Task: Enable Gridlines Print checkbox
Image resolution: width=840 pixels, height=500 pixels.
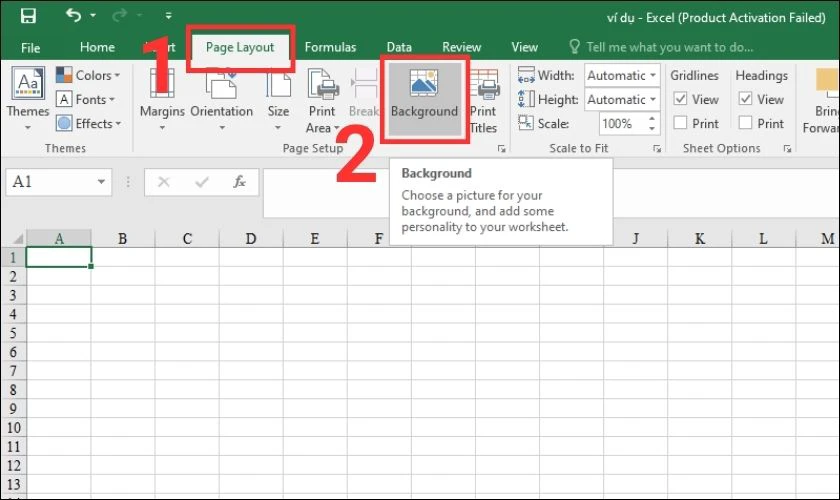Action: pos(680,123)
